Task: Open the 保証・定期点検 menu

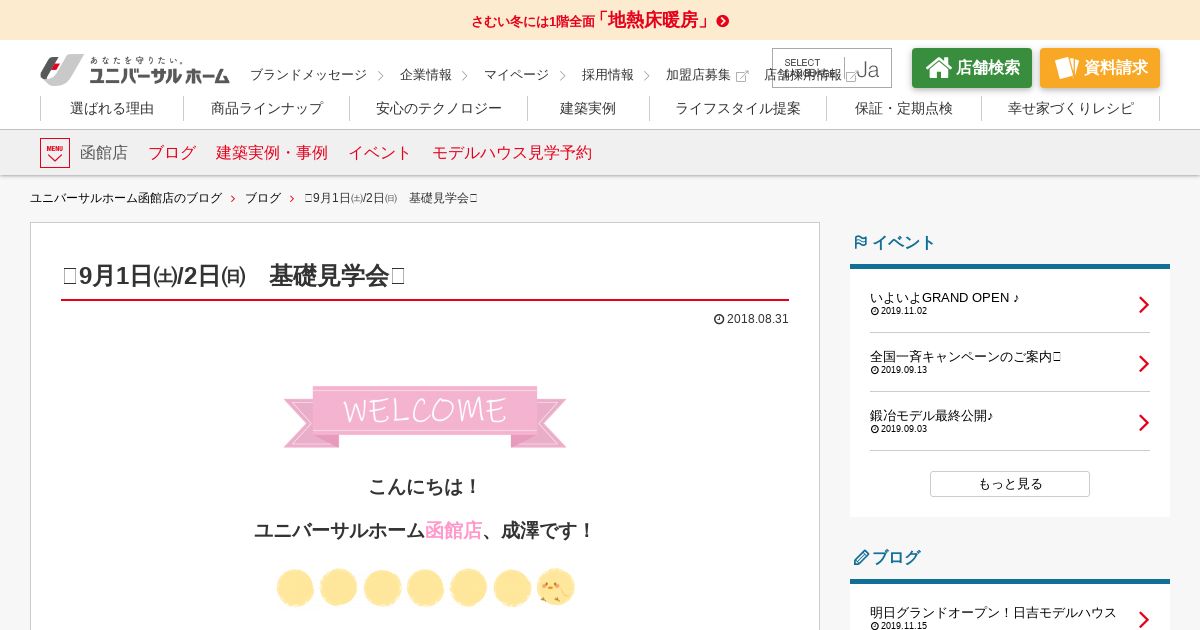Action: 904,108
